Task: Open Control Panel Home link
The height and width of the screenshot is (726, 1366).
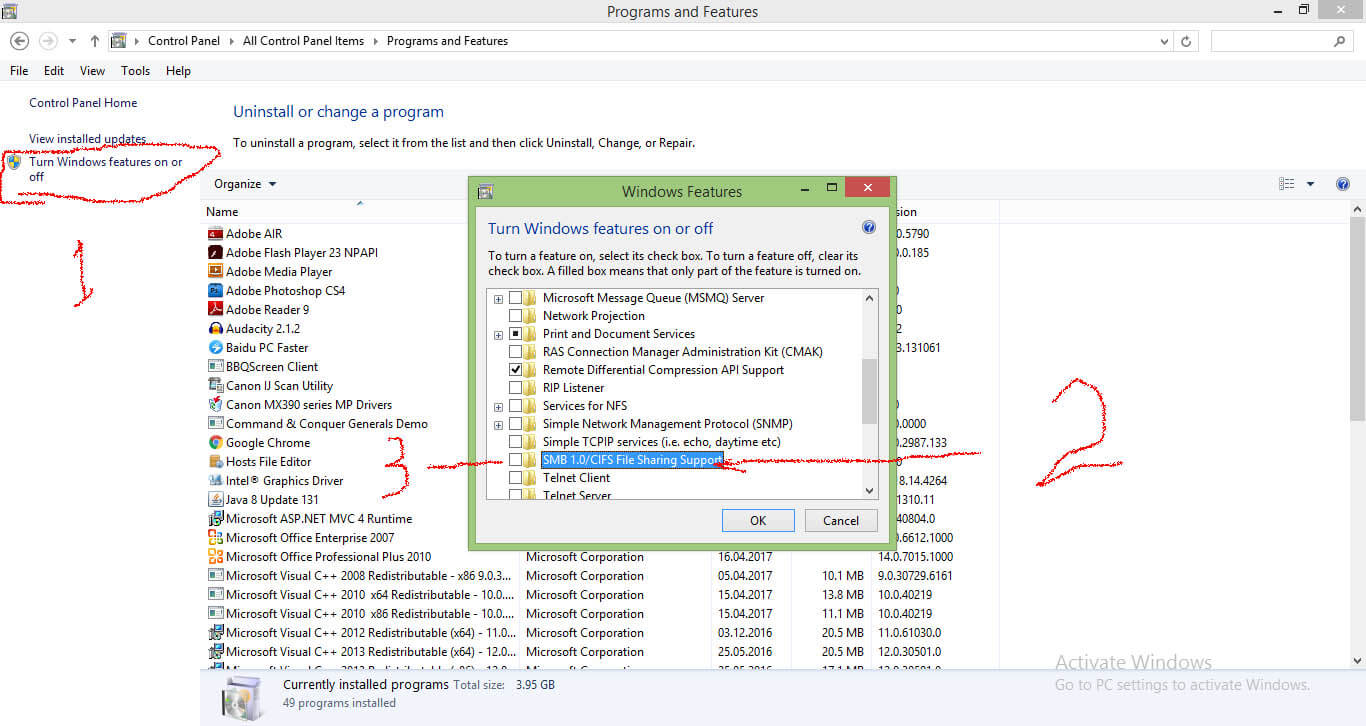Action: (83, 103)
